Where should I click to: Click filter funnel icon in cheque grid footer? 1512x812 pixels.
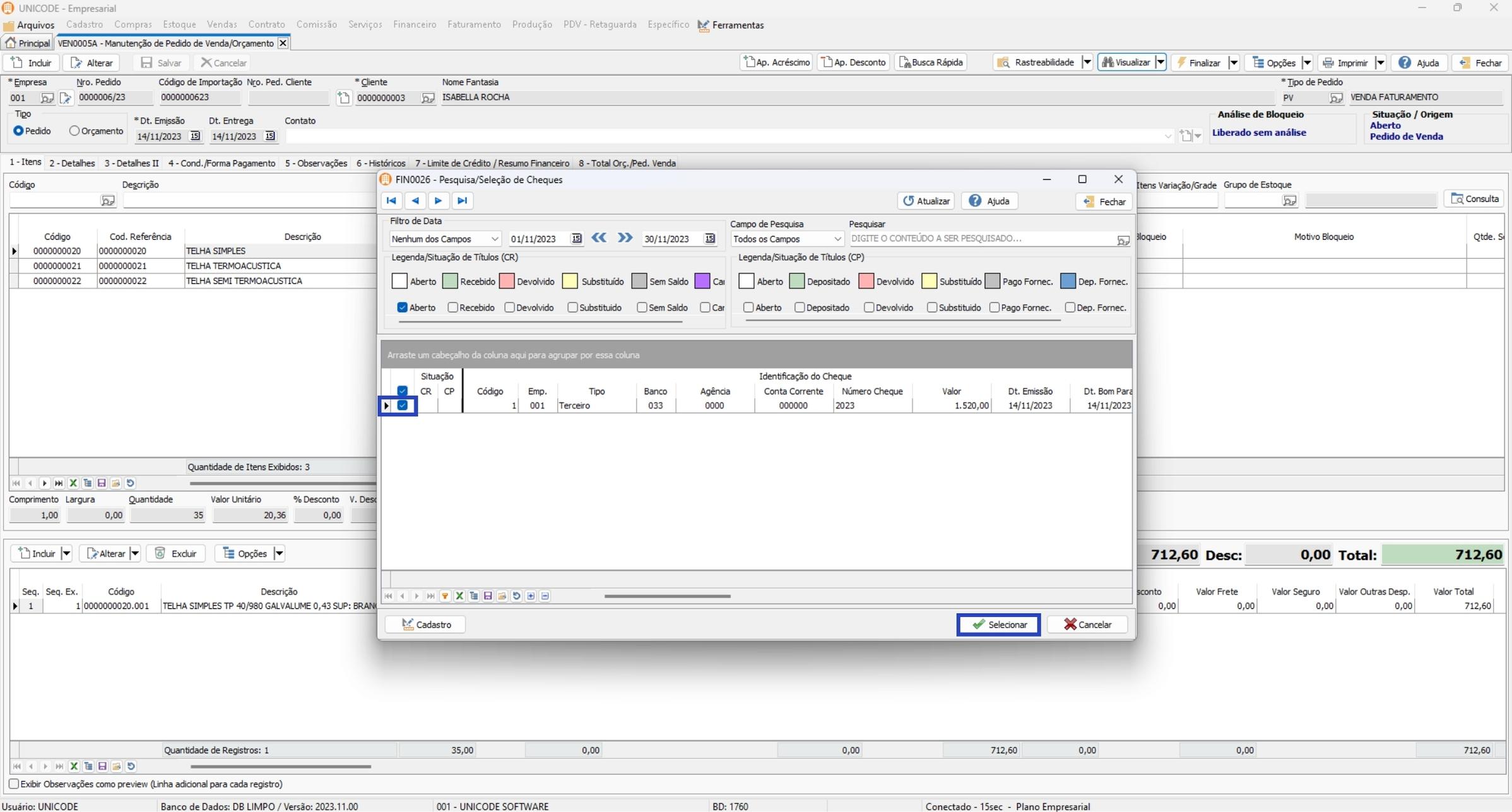pyautogui.click(x=445, y=596)
